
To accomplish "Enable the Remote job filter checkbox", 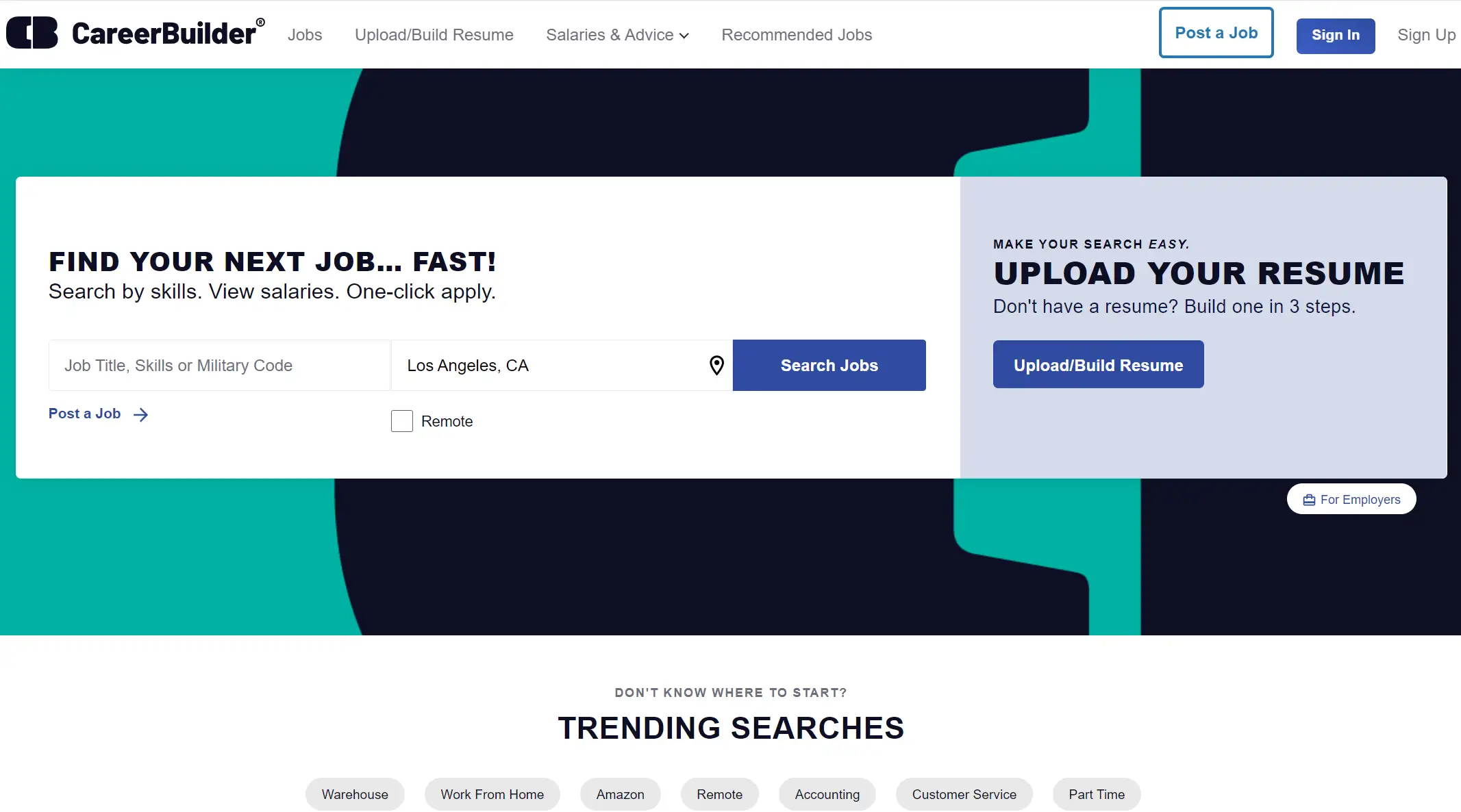I will (x=400, y=420).
